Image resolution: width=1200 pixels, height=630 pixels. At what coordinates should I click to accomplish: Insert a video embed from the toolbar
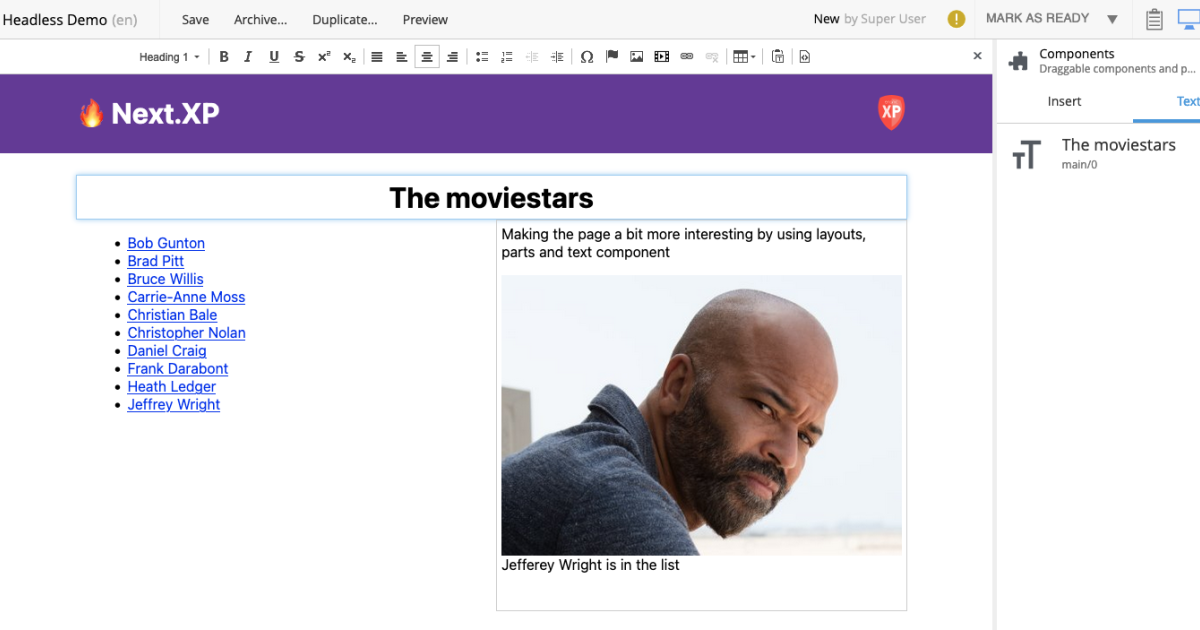[661, 56]
